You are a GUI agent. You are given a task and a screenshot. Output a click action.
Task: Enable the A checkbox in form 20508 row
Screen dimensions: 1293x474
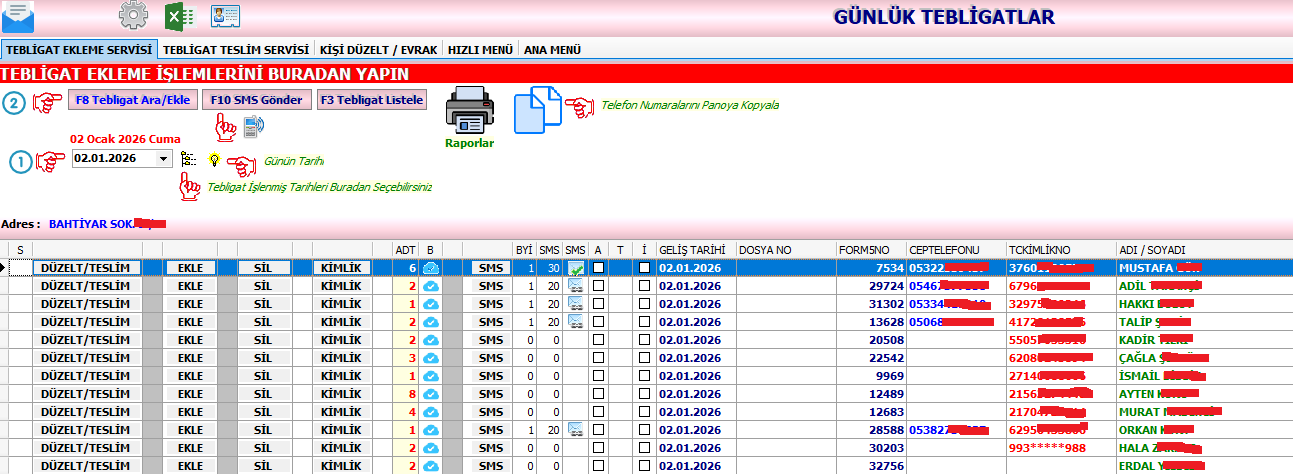pos(598,340)
